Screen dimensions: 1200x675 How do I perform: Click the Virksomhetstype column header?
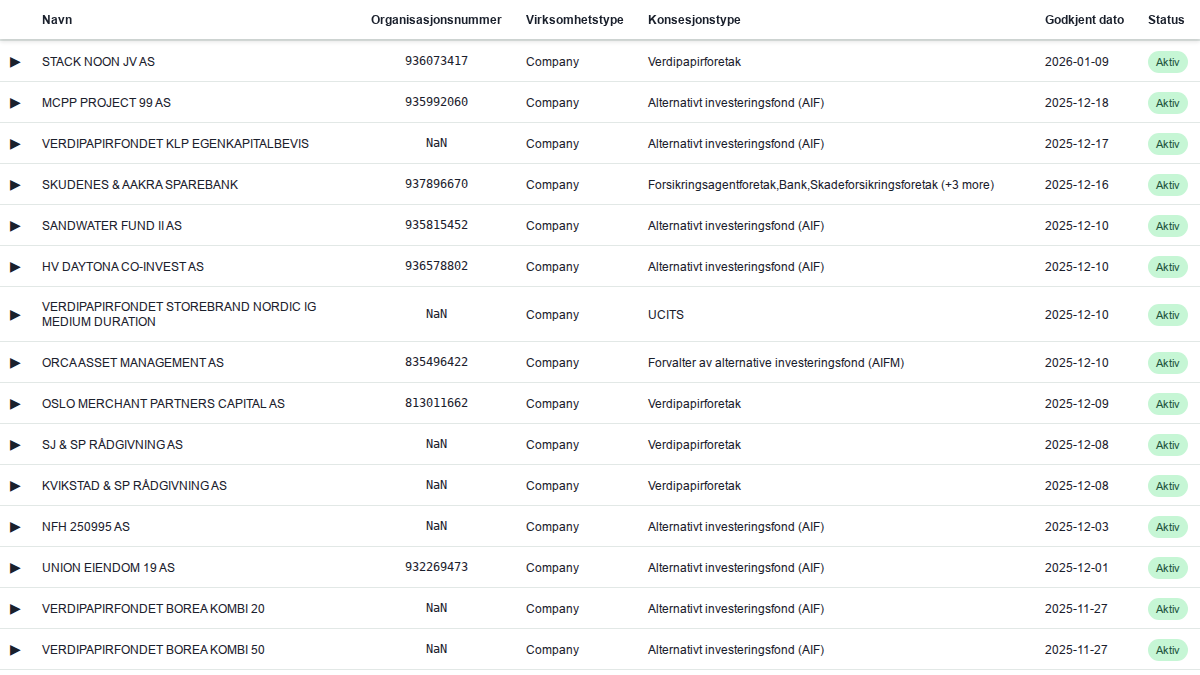574,20
